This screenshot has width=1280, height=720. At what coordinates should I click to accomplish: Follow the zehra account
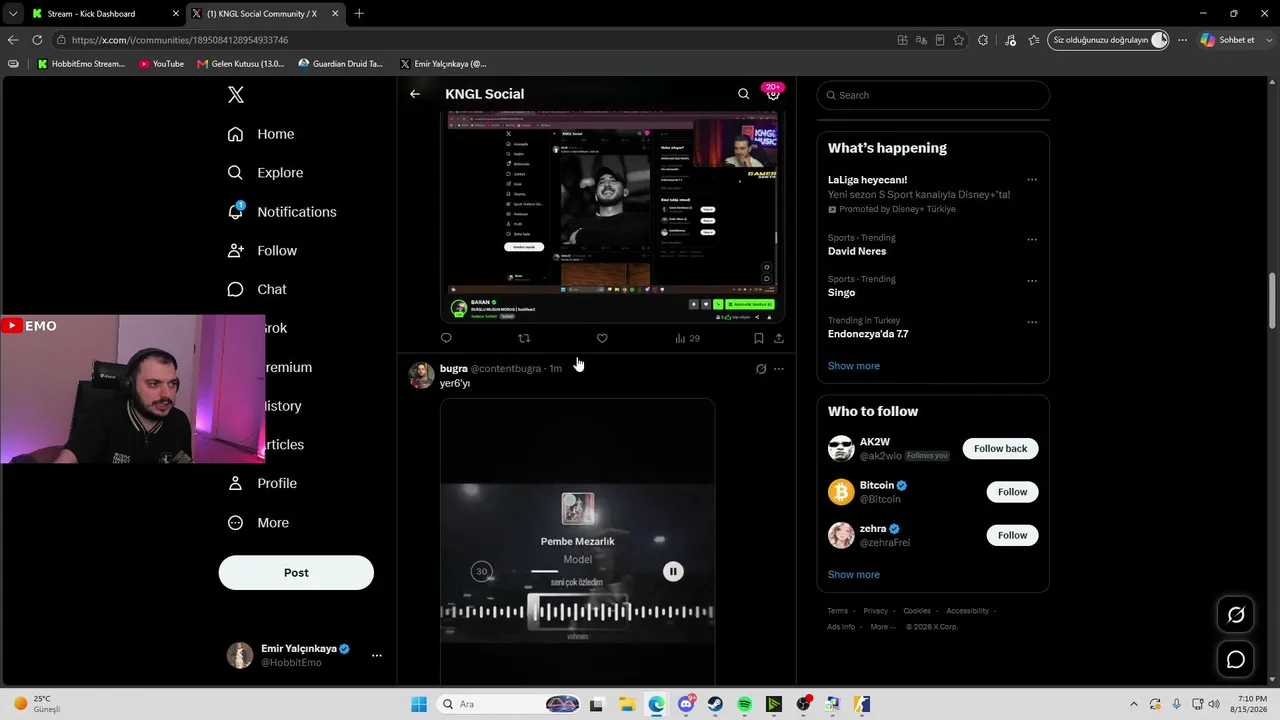pos(1012,535)
